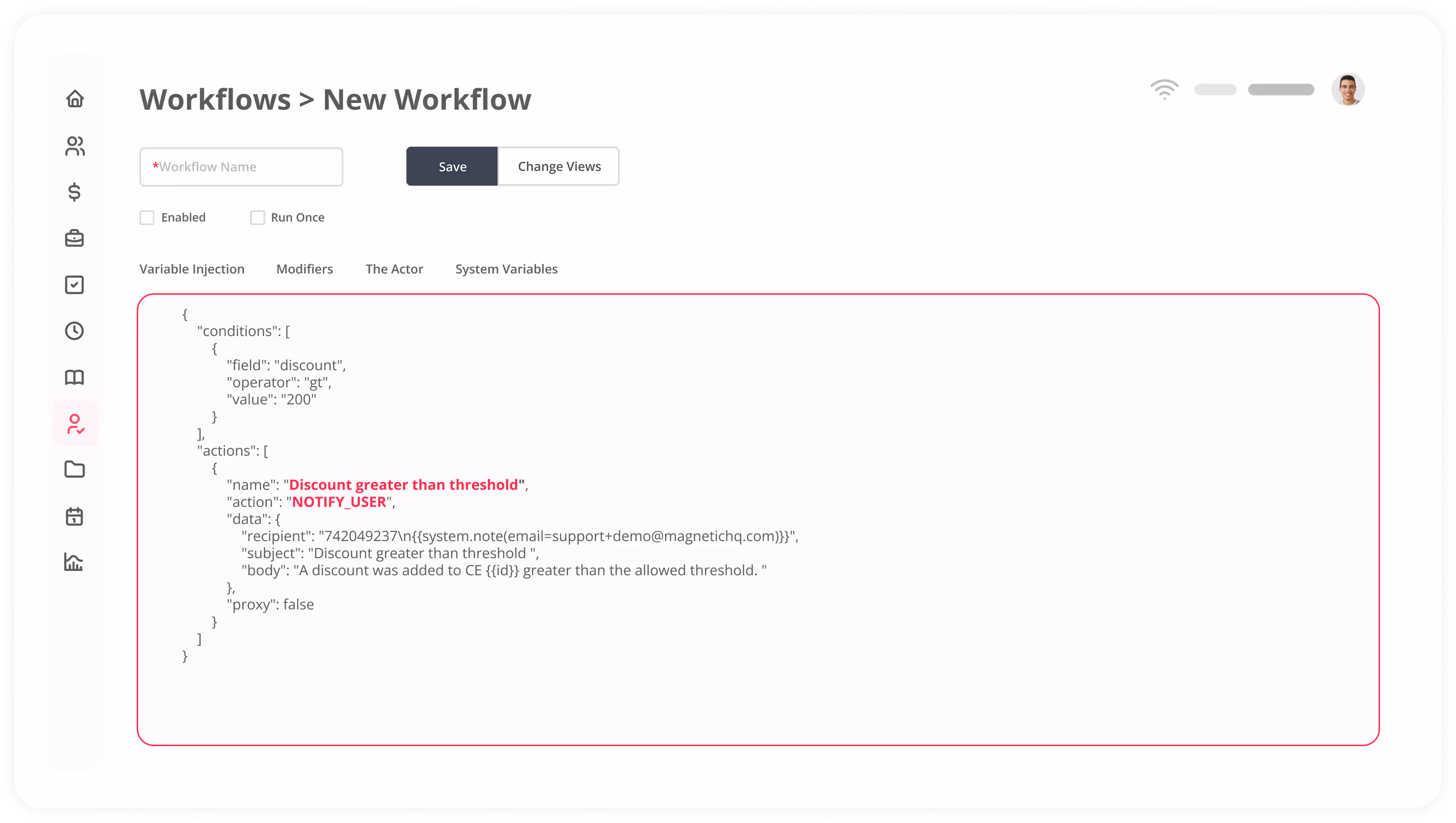
Task: Open the chart reports sidebar icon
Action: point(74,562)
